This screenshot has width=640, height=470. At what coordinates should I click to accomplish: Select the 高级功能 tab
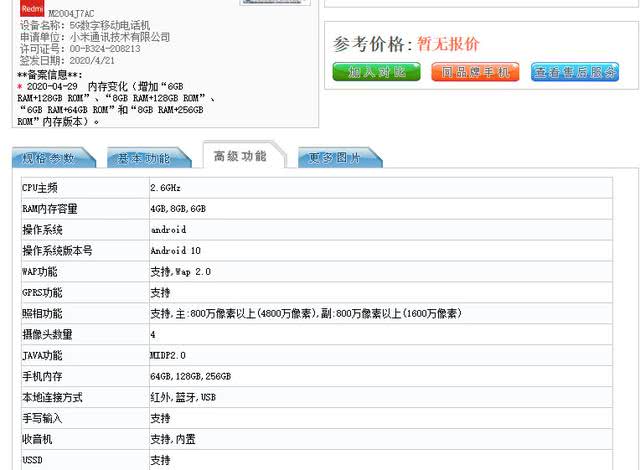coord(244,156)
